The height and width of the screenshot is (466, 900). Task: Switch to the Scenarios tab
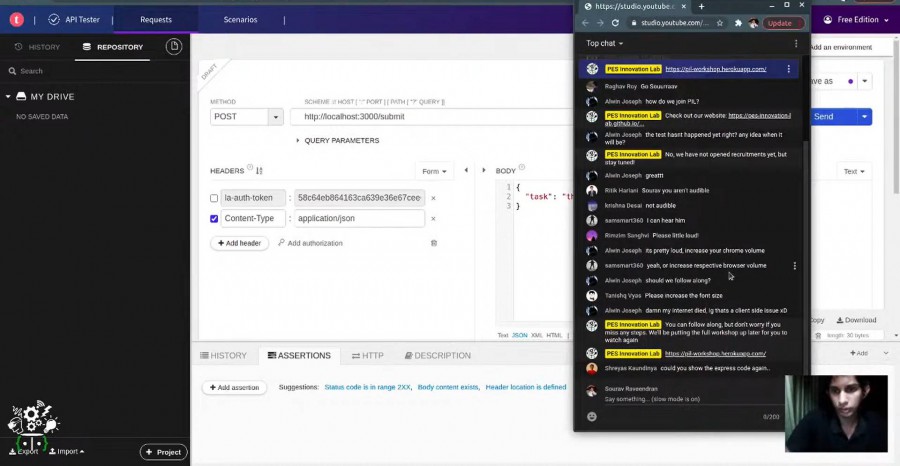240,19
